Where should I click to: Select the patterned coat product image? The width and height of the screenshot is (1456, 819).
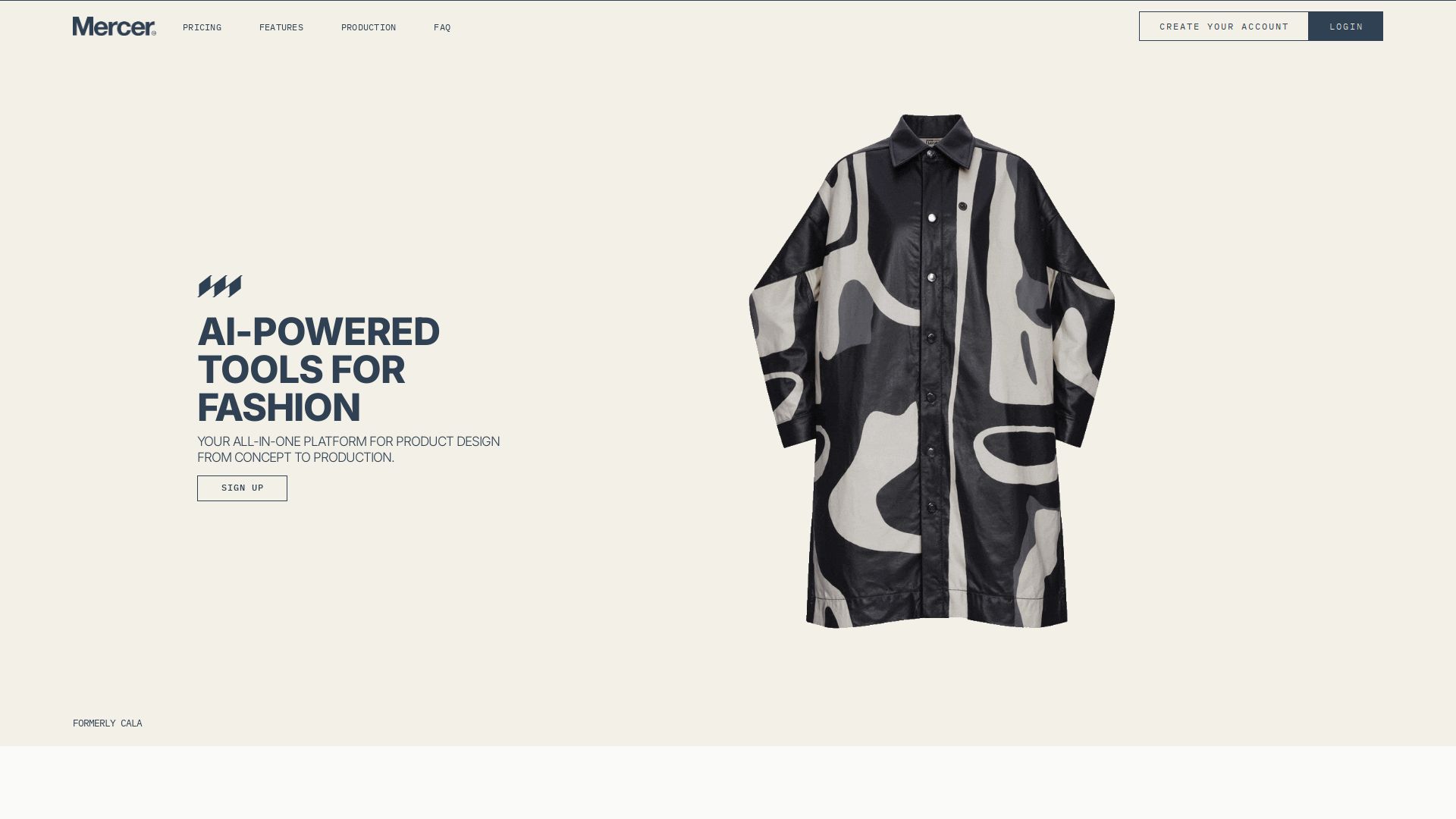[932, 372]
